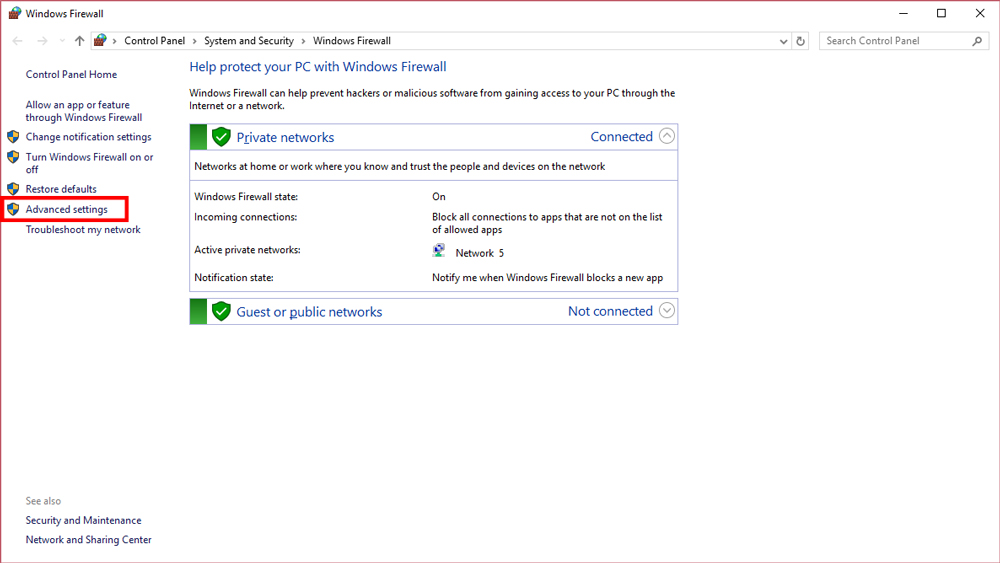Click the Network 5 icon

[x=439, y=251]
